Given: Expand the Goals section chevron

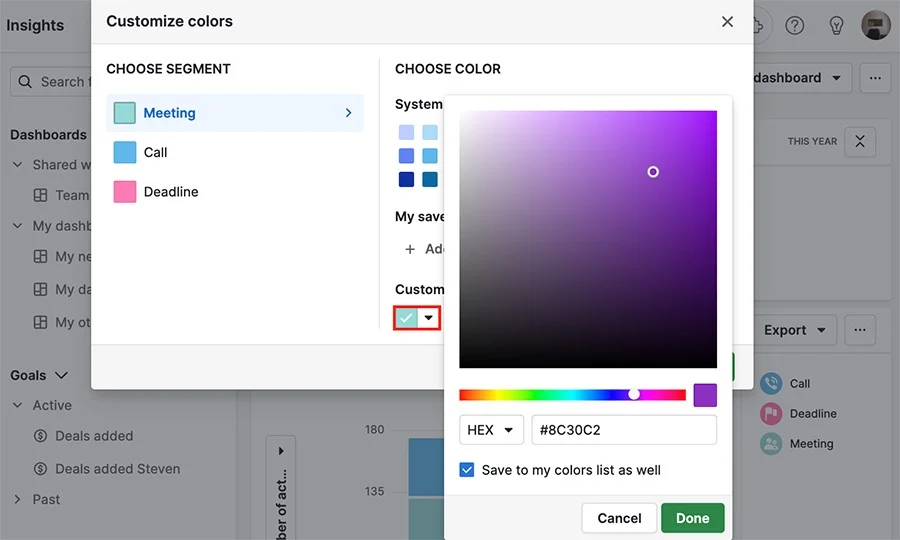Looking at the screenshot, I should [61, 375].
